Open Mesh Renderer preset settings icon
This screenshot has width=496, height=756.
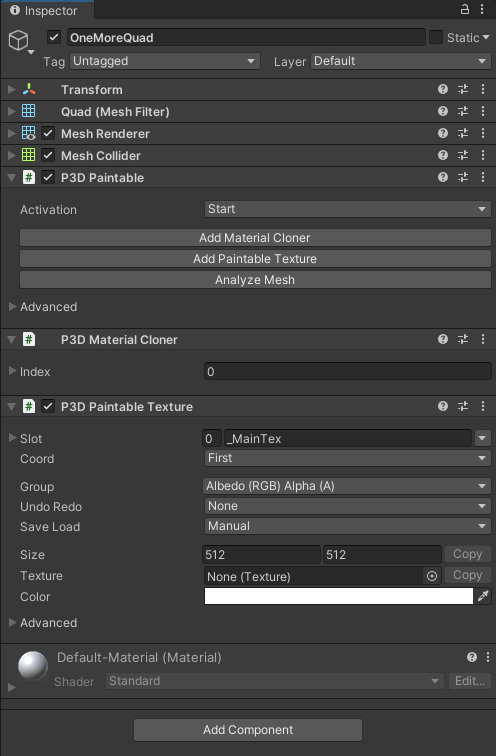click(463, 134)
